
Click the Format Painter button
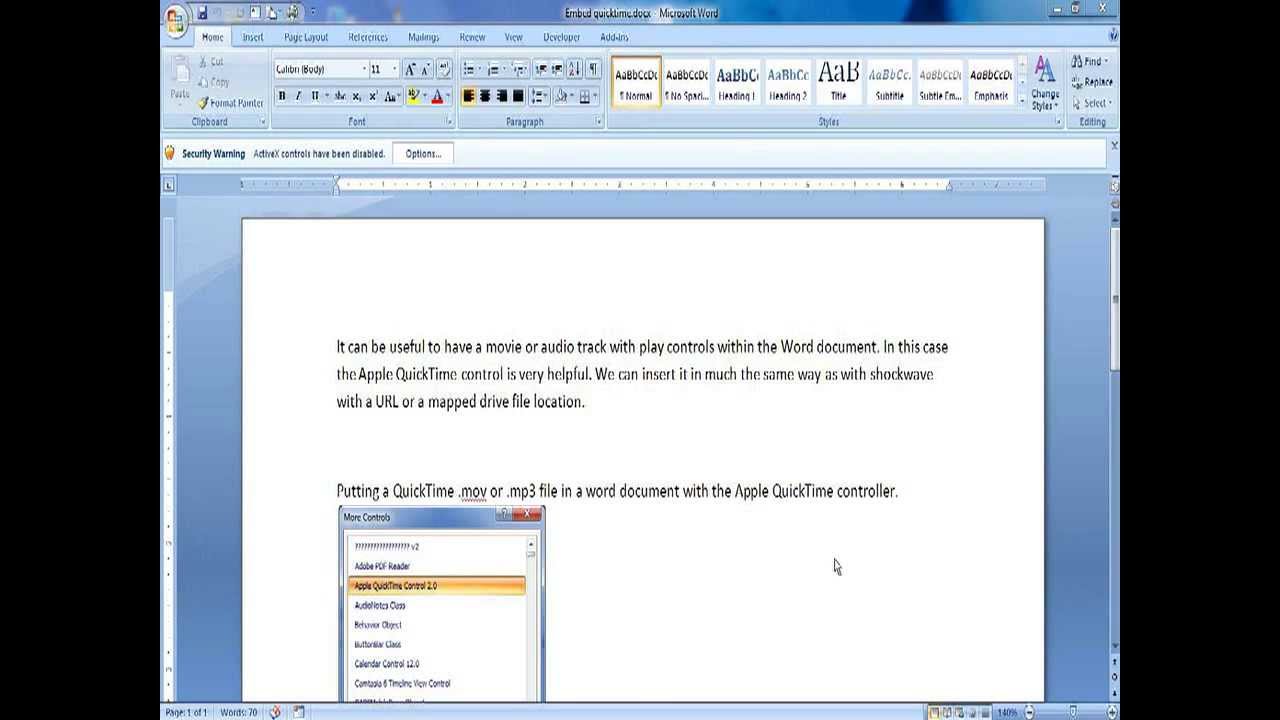231,103
